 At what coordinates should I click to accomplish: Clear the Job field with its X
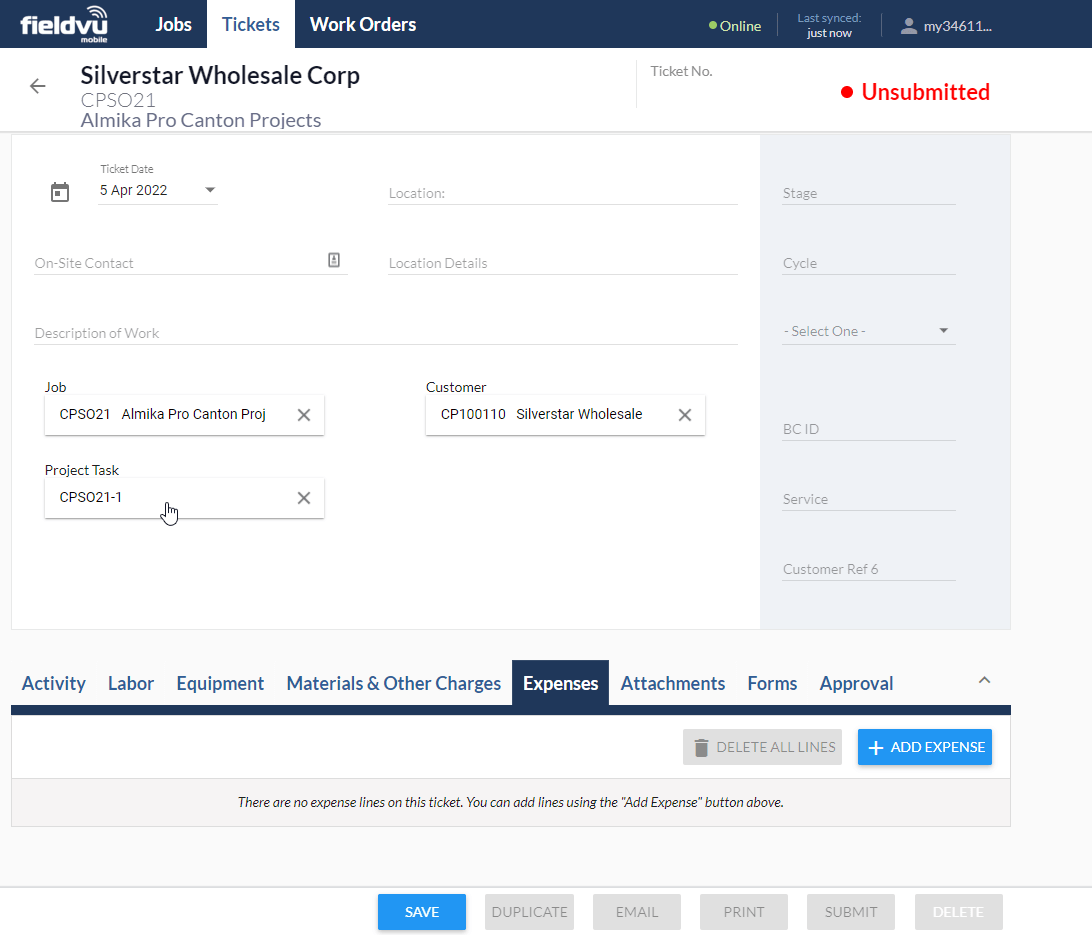tap(304, 415)
